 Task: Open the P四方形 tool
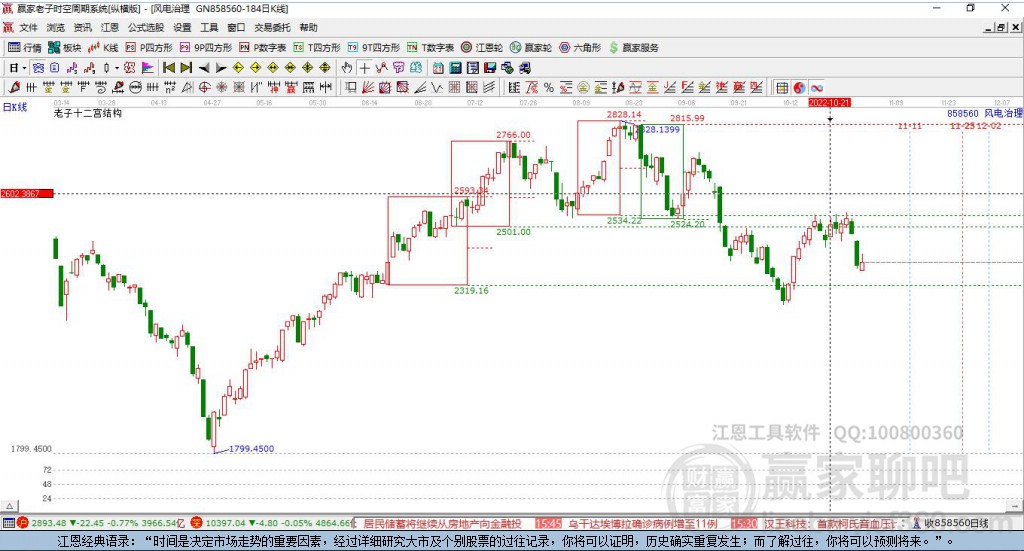[149, 48]
